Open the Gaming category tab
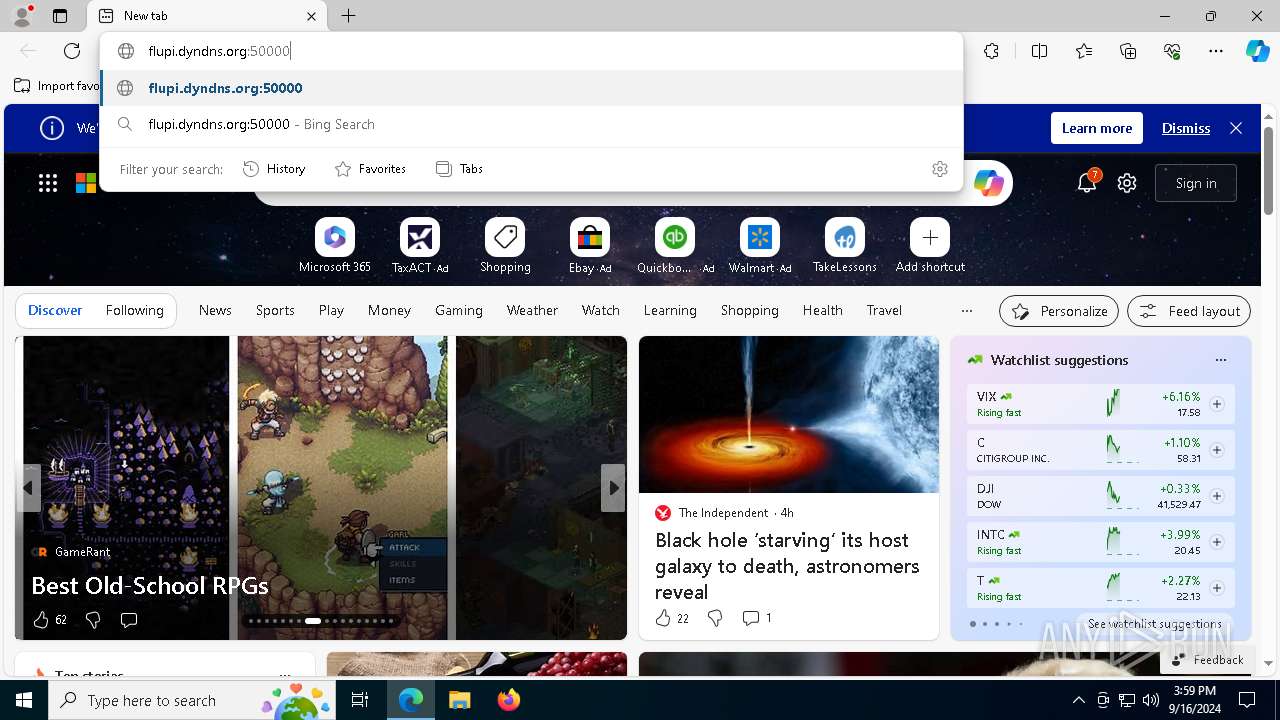Screen dimensions: 1280x720 (459, 310)
